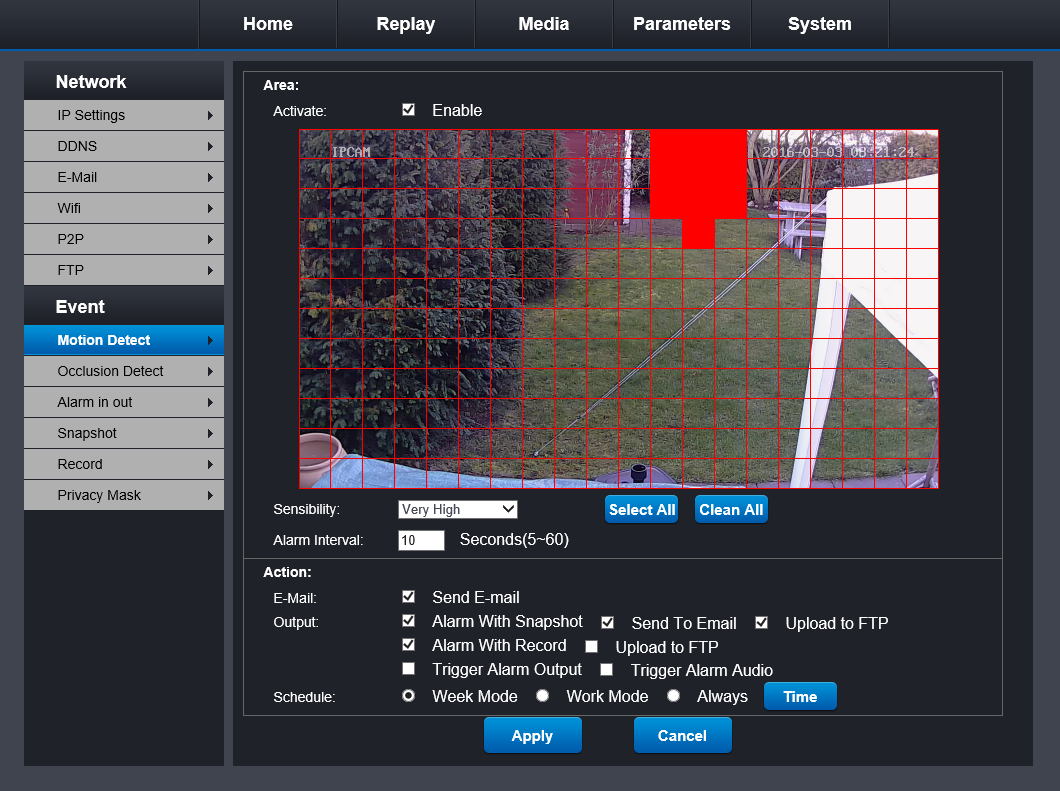Select the Always schedule radio button
The width and height of the screenshot is (1060, 791).
pos(674,696)
